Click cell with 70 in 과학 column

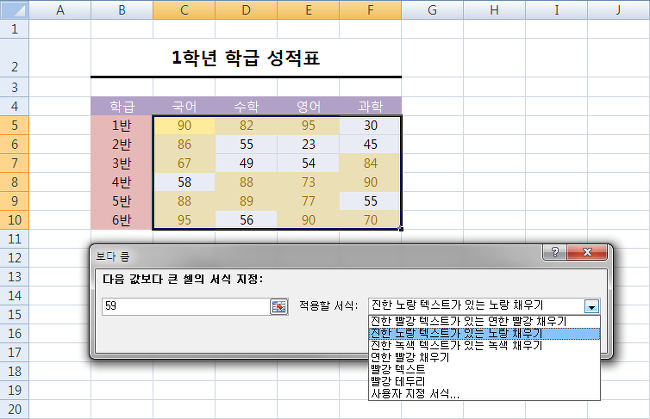pos(371,220)
